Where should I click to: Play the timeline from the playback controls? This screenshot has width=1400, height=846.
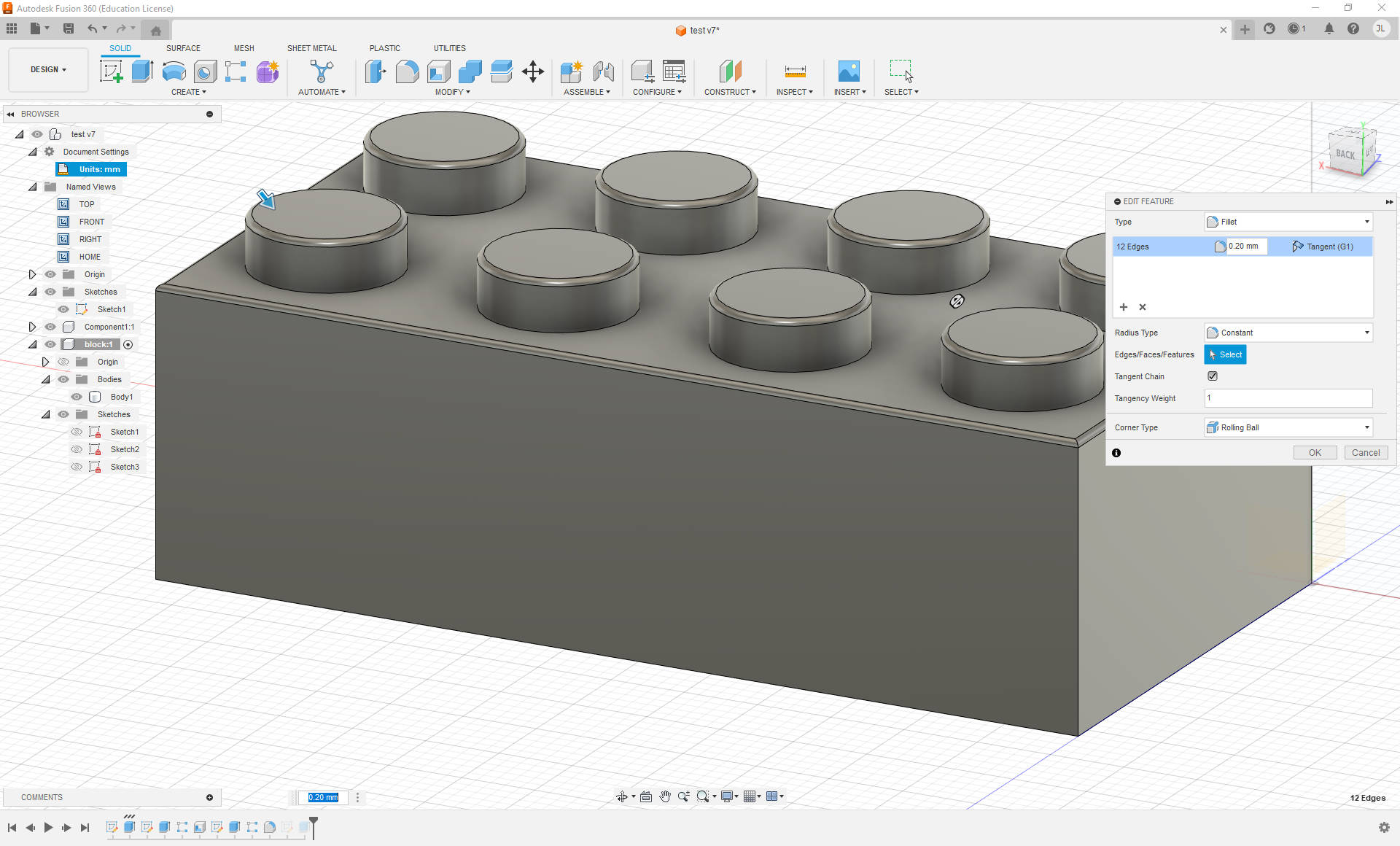48,827
